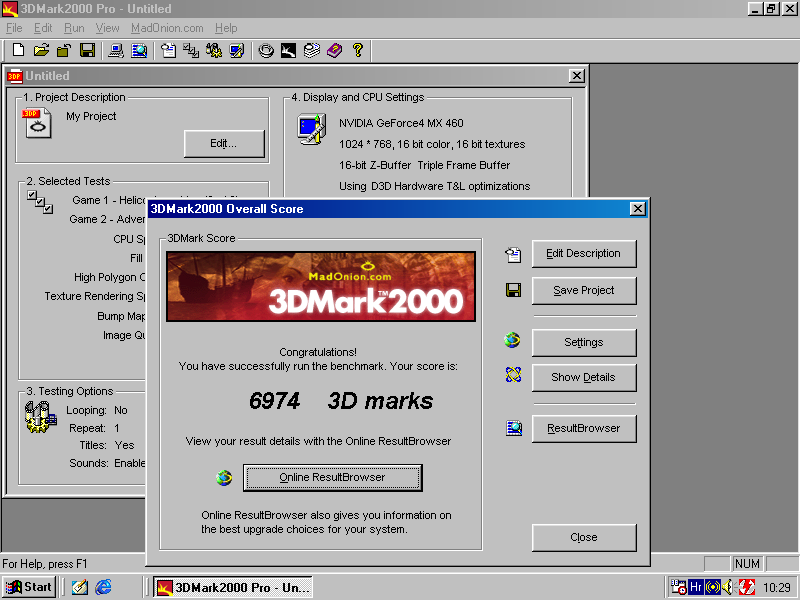Open the Edit menu
The image size is (800, 600).
tap(43, 28)
